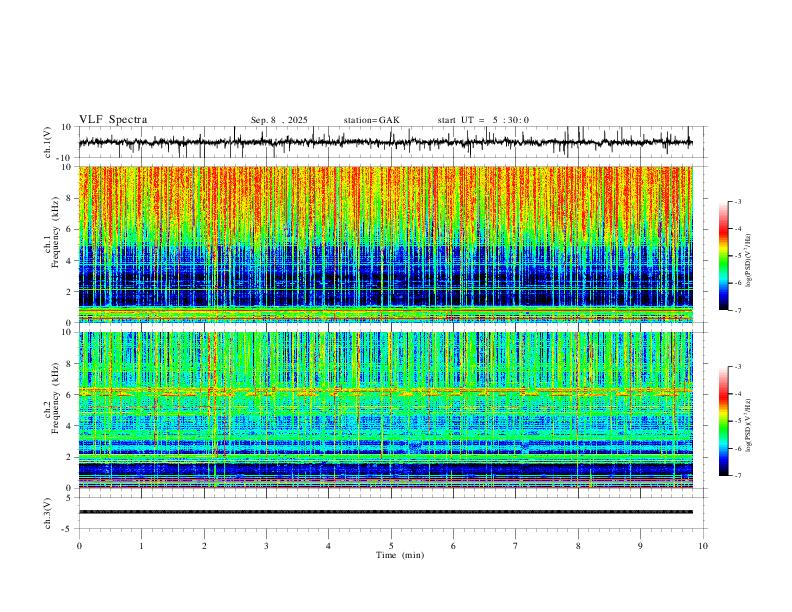Click the "-5" label on ch.1 colorbar

point(738,256)
